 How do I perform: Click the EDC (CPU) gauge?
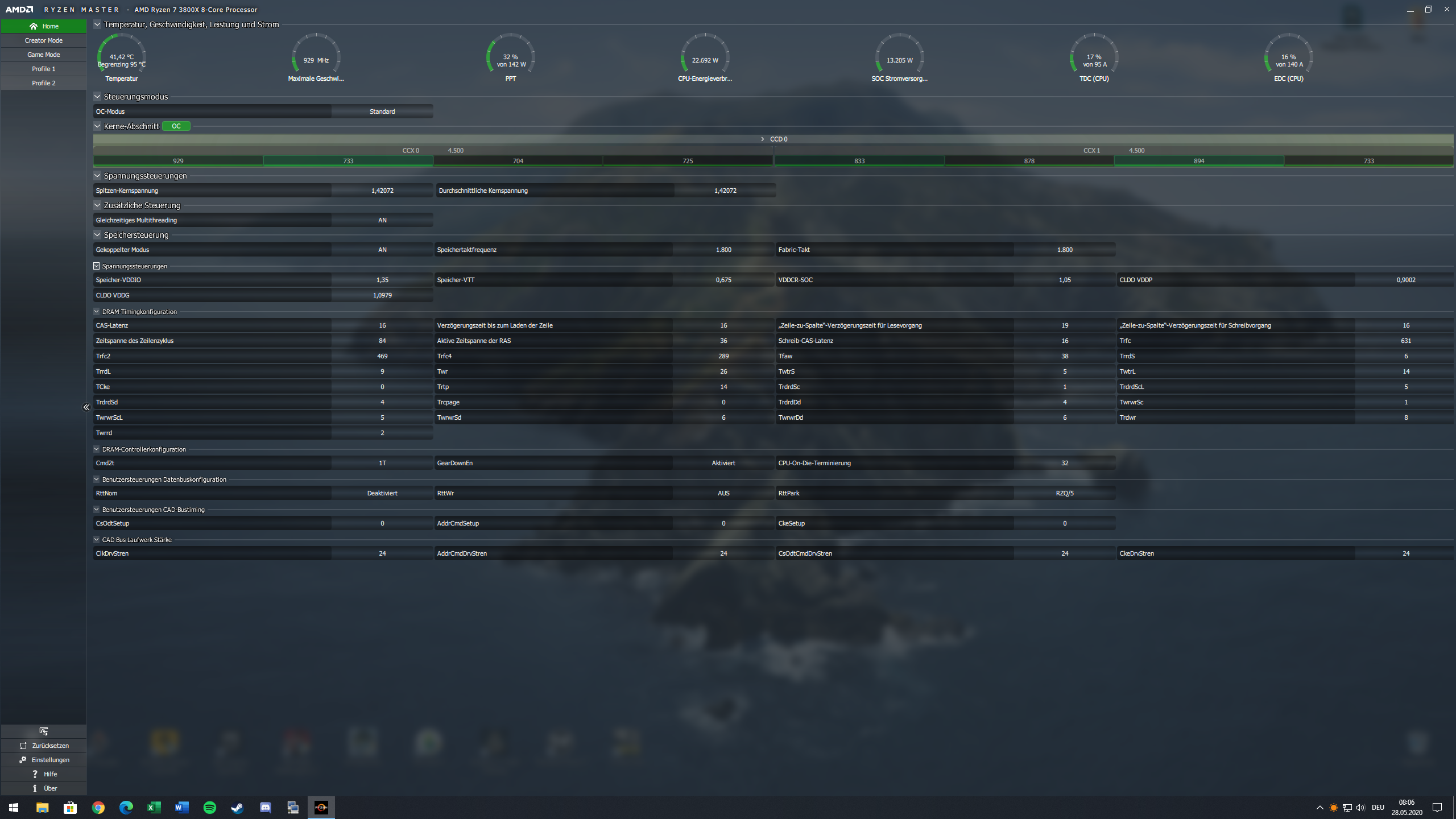(1289, 57)
